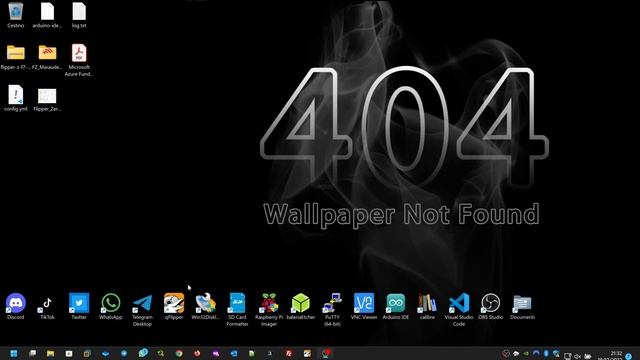Launch the balenaEtcher shortcut
Screen dimensions: 640x360
[301, 306]
